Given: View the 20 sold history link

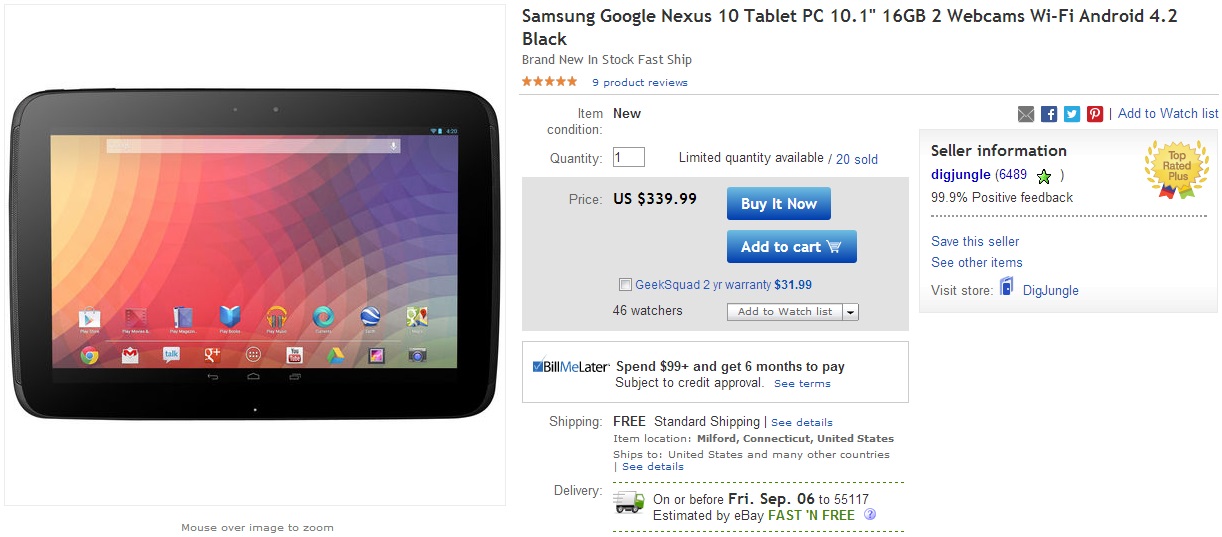Looking at the screenshot, I should point(857,159).
